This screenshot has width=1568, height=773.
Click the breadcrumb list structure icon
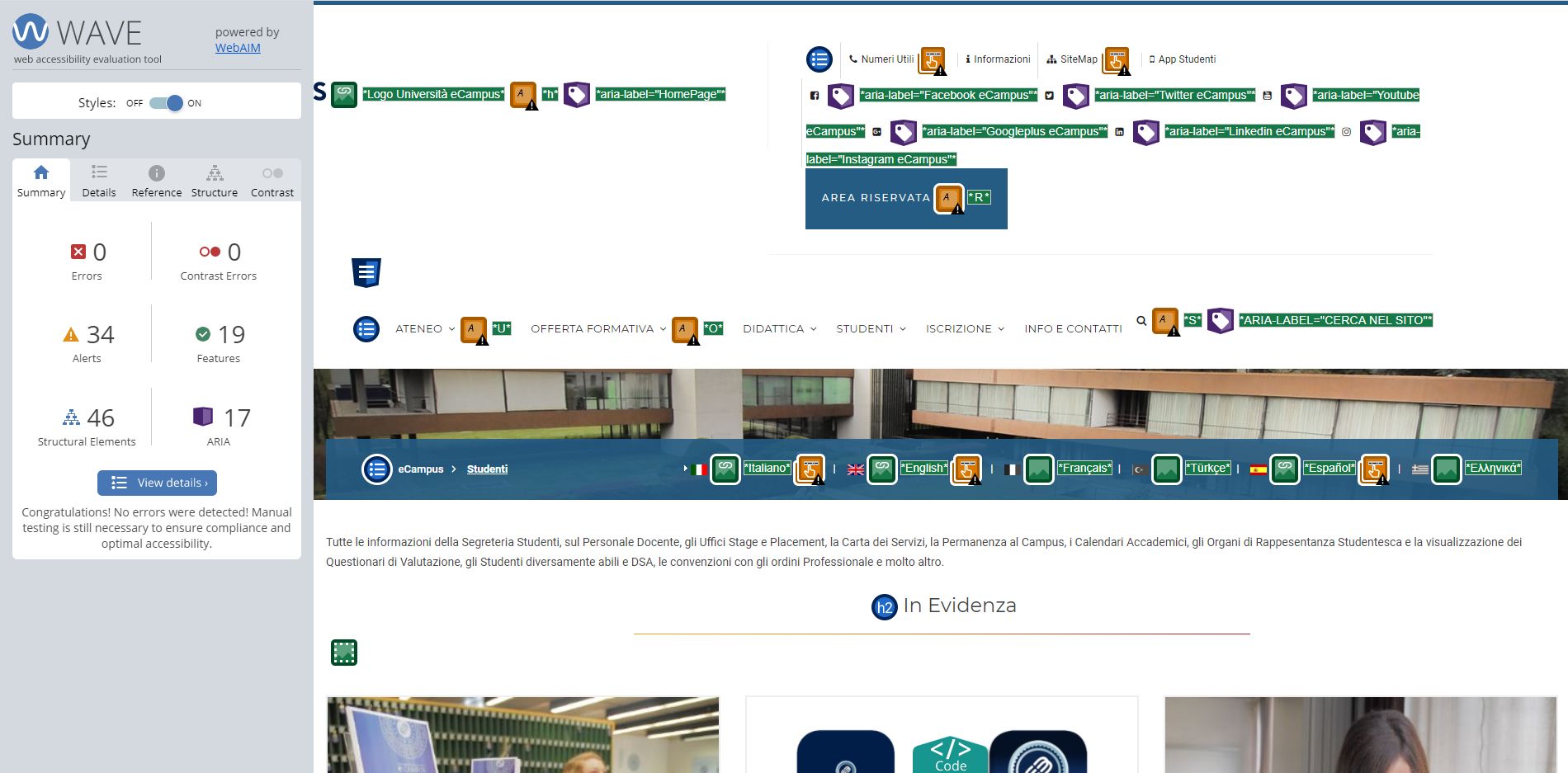(x=377, y=469)
